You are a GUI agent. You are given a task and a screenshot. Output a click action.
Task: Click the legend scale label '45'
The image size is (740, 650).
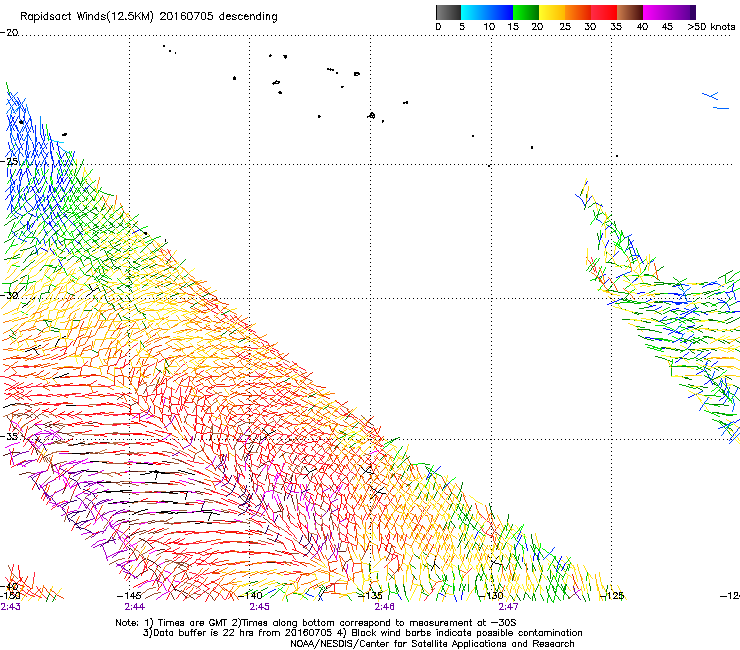(667, 27)
